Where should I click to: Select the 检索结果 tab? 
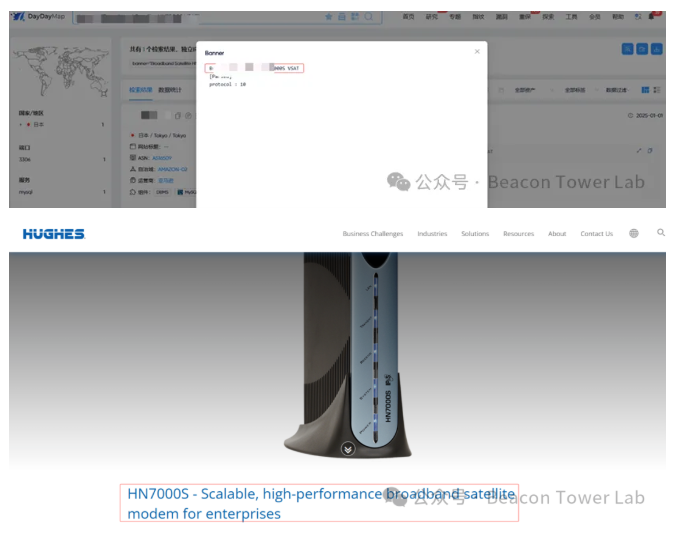point(141,90)
